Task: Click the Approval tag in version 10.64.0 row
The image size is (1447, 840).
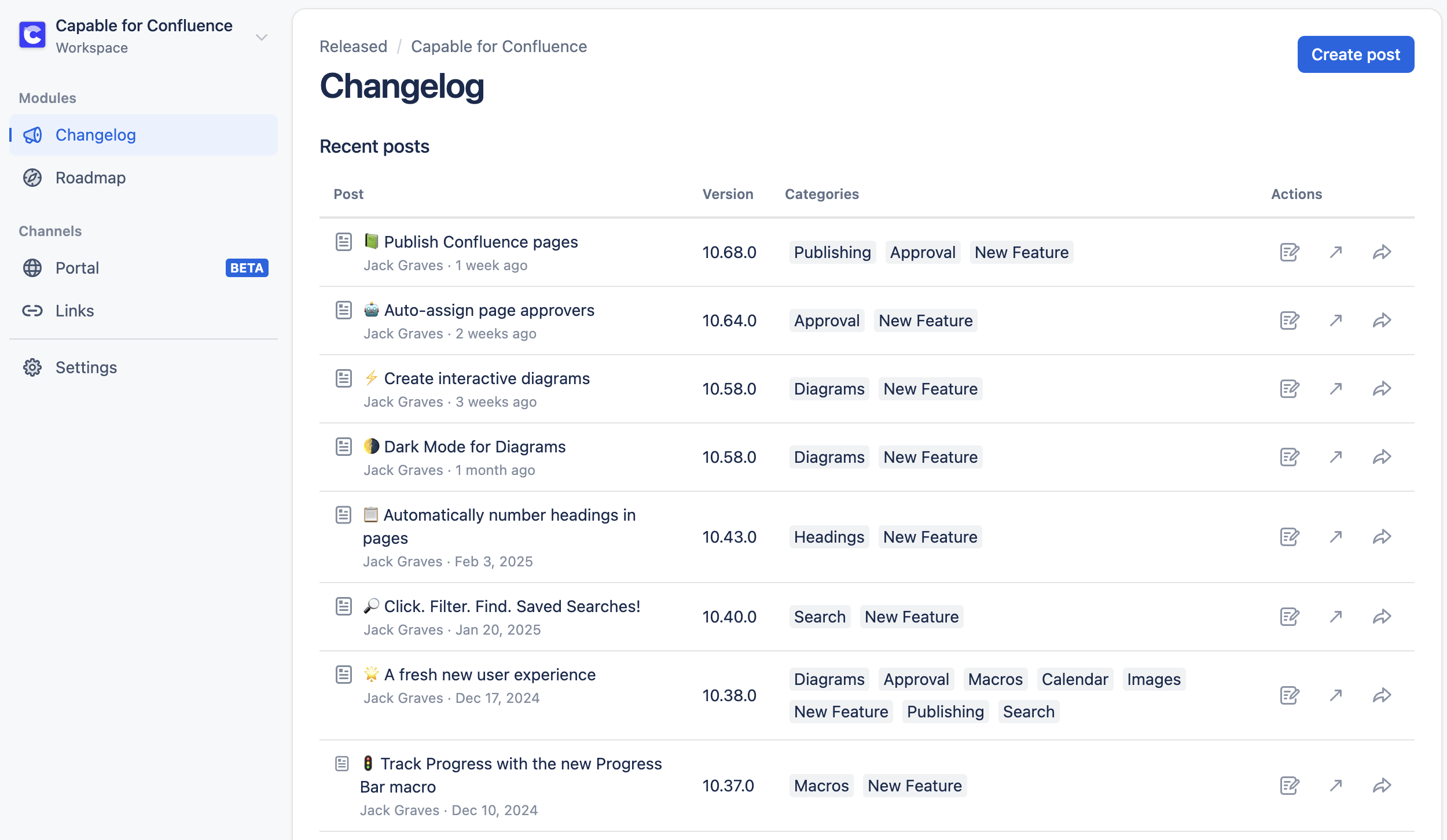Action: (x=827, y=320)
